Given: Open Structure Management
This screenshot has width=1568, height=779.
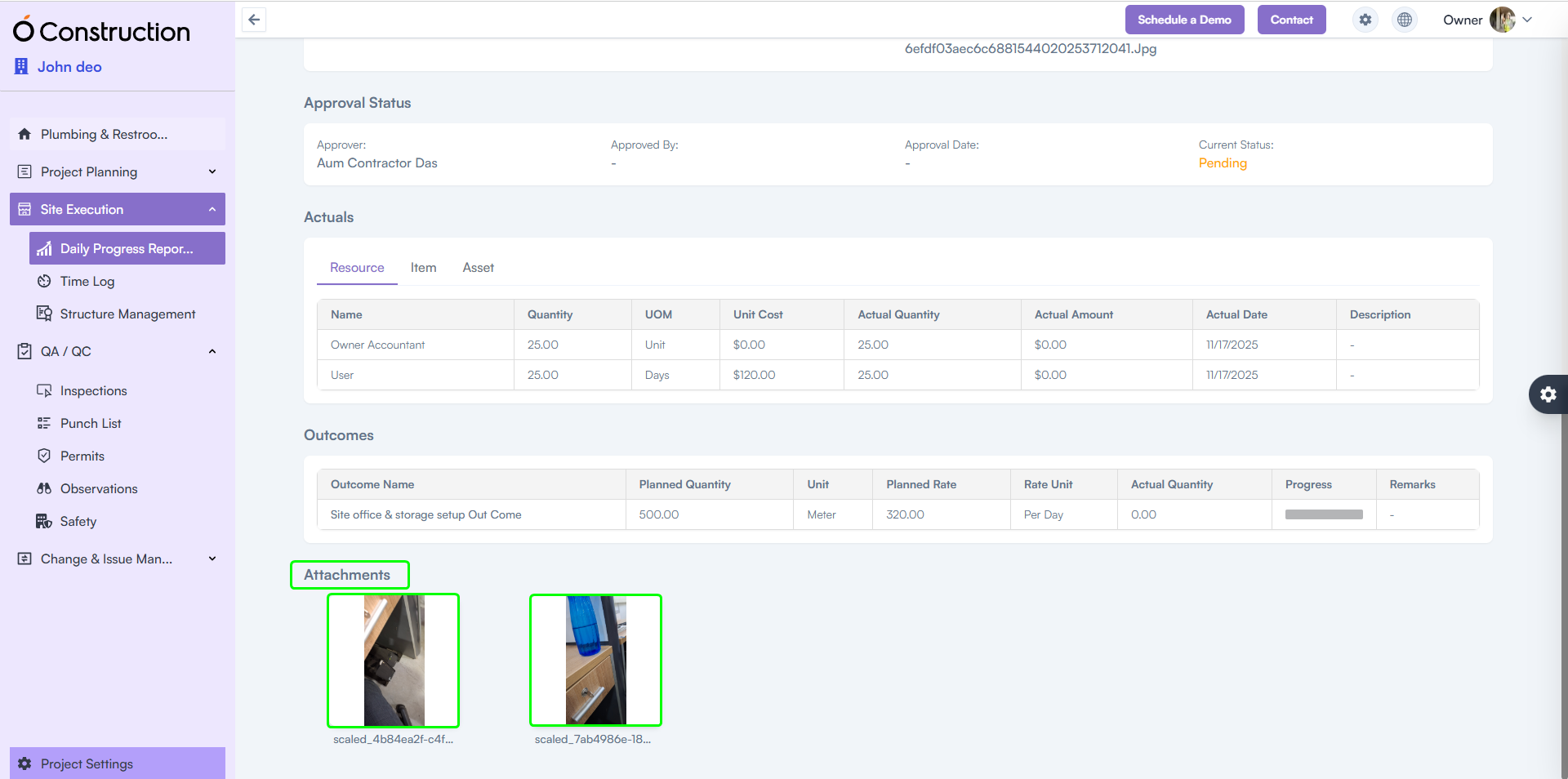Looking at the screenshot, I should (127, 314).
